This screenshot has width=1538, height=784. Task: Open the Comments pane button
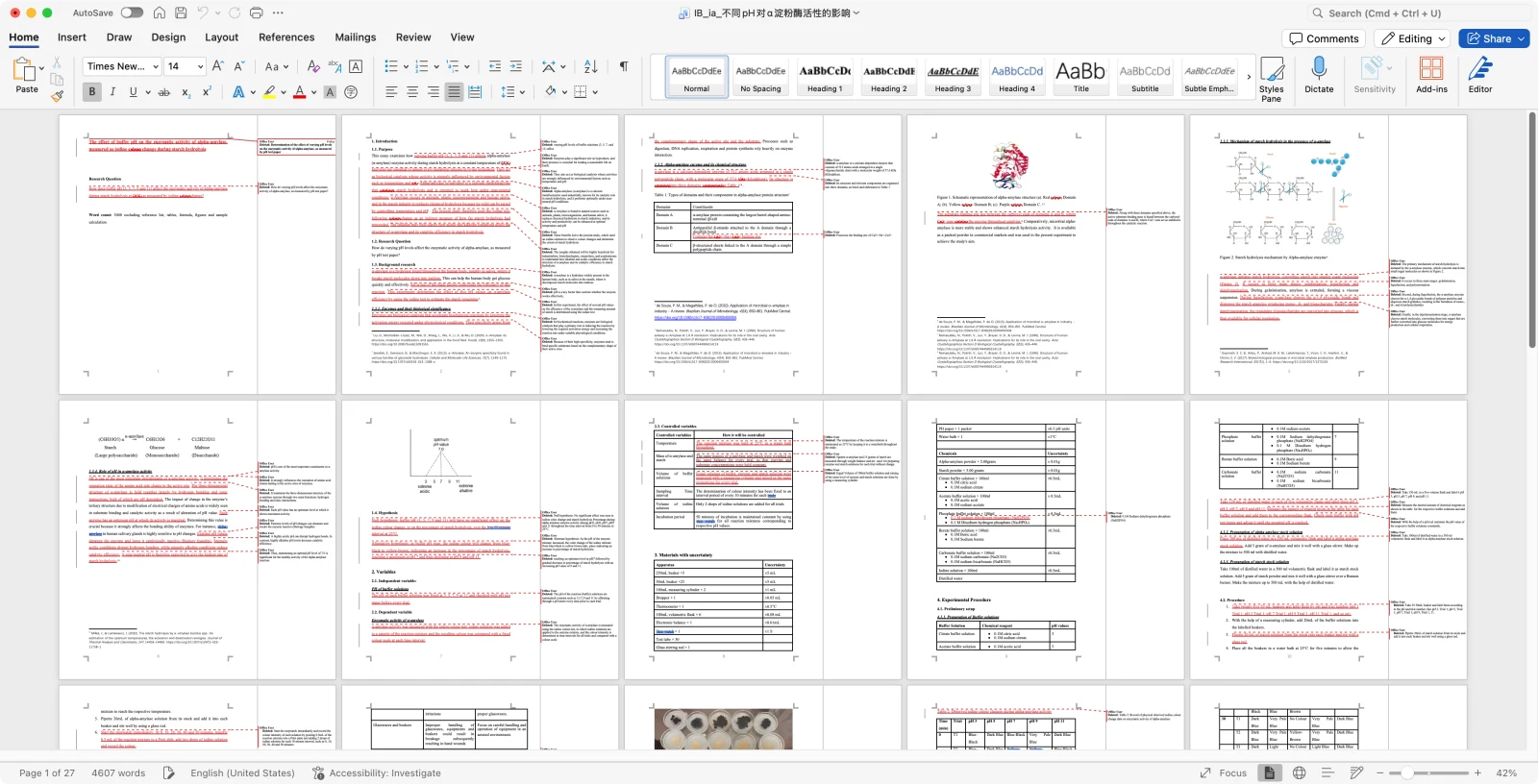coord(1325,38)
